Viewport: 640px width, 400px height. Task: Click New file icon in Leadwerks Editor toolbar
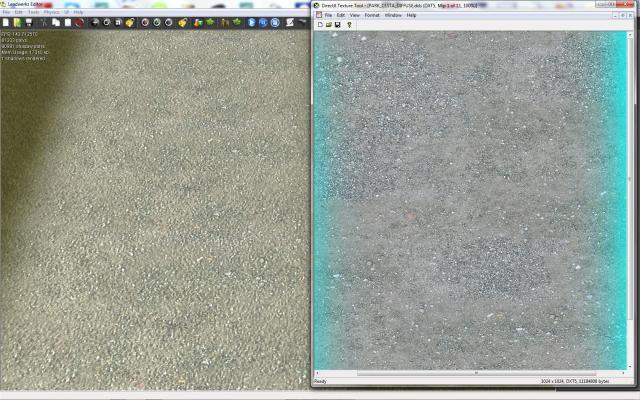(x=6, y=22)
